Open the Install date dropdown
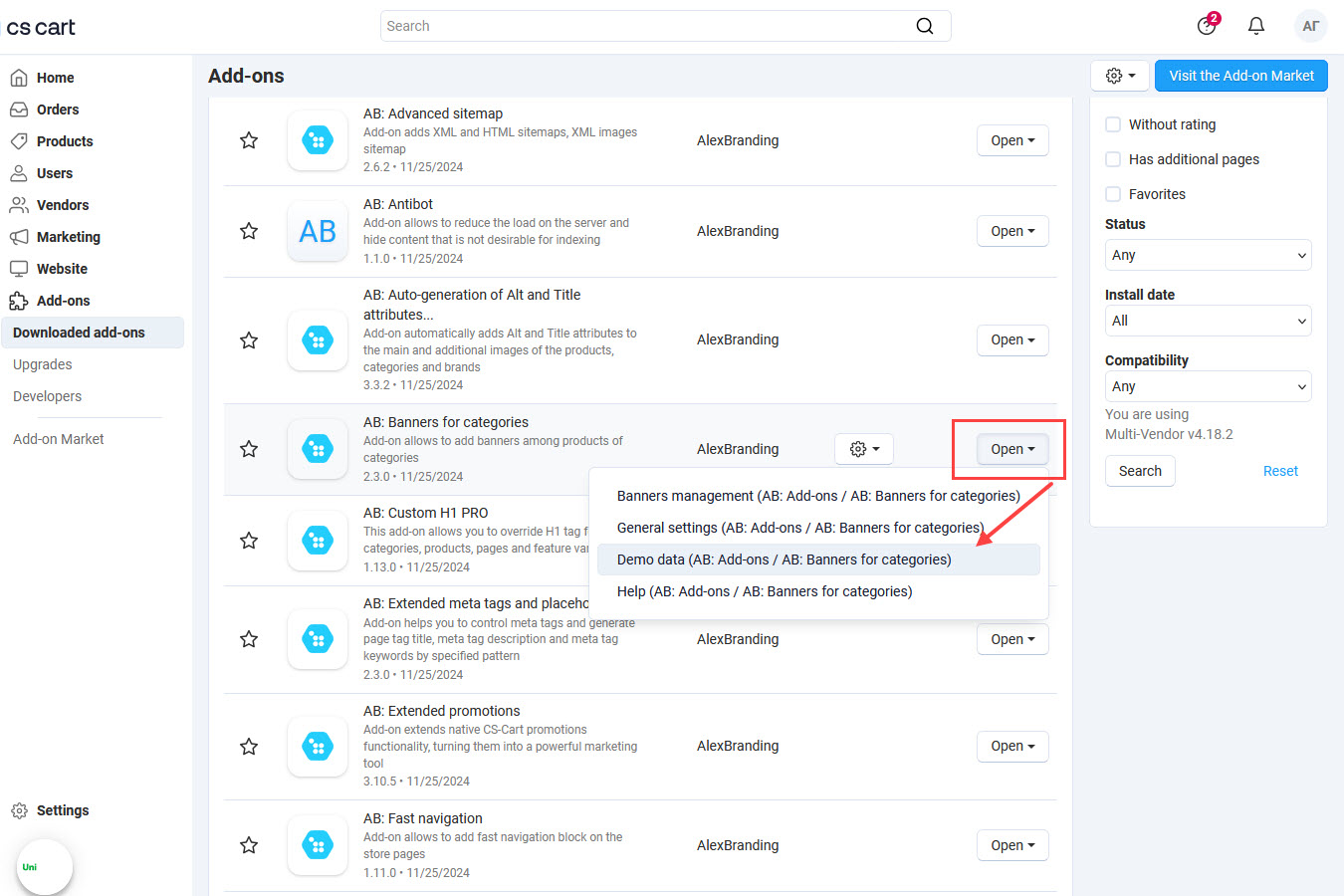Screen dimensions: 1344x896 [1208, 321]
